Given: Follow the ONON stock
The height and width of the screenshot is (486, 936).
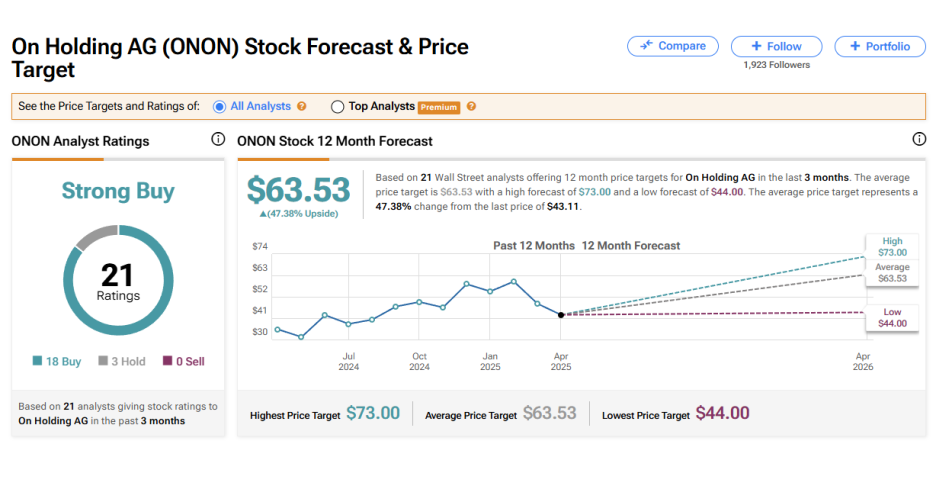Looking at the screenshot, I should pyautogui.click(x=776, y=46).
